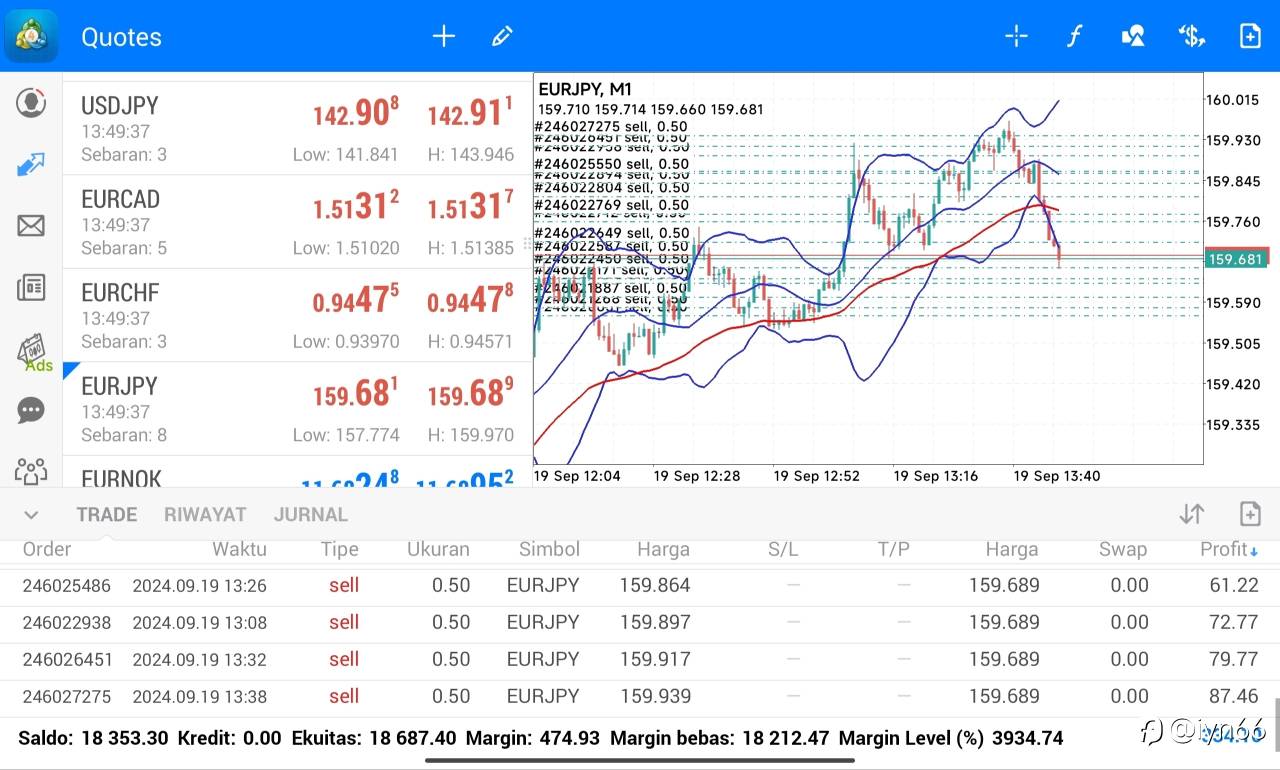
Task: Select the quotes arrows icon in sidebar
Action: click(31, 164)
